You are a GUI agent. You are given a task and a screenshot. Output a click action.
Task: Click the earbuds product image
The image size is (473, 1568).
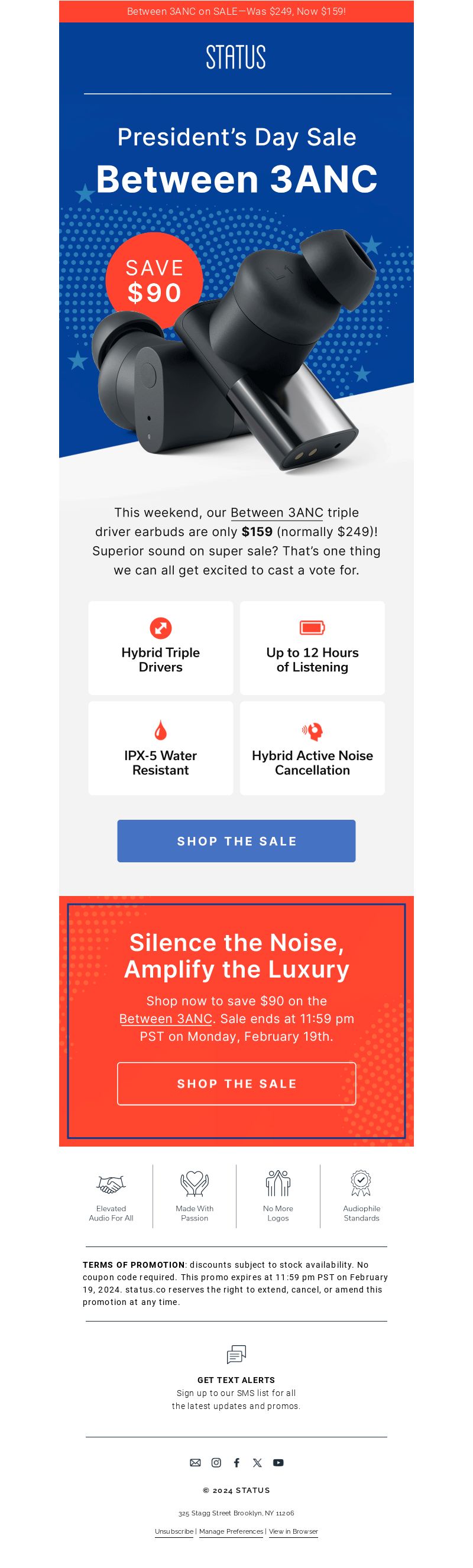238,353
